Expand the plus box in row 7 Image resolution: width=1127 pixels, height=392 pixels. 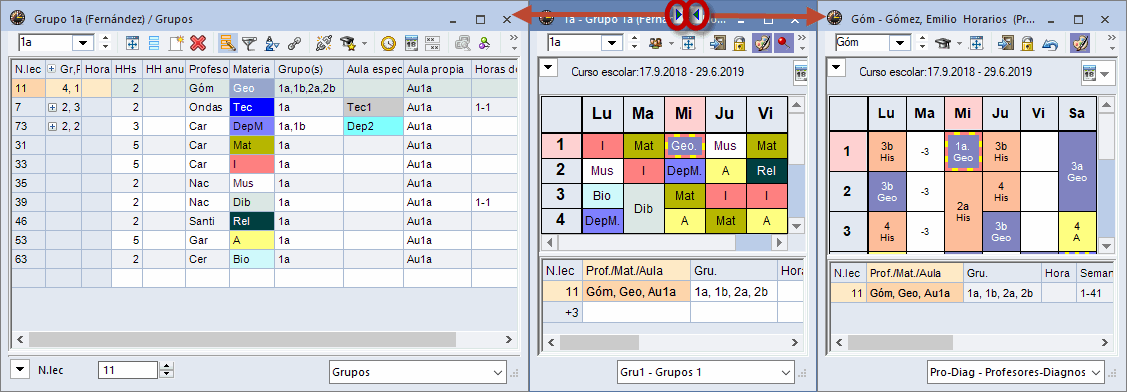[x=52, y=107]
